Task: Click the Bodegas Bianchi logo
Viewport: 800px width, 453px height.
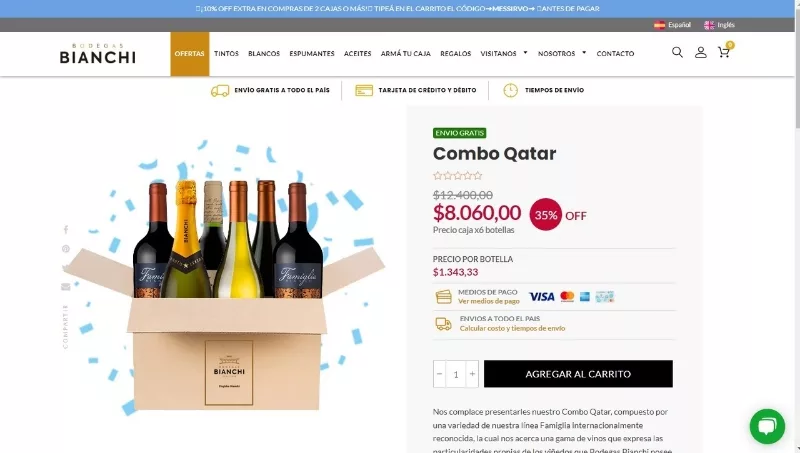Action: (x=98, y=54)
